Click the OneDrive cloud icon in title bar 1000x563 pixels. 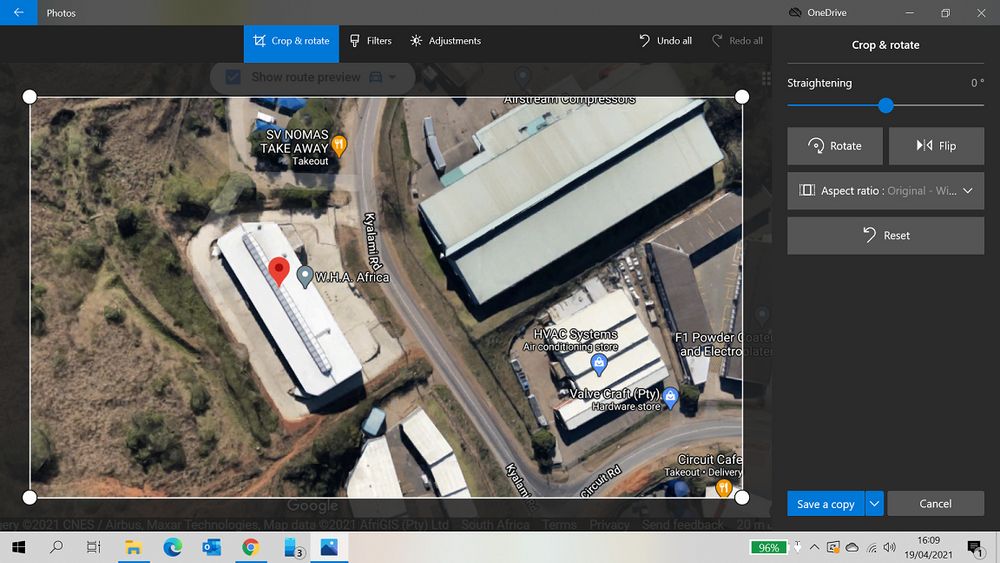795,13
